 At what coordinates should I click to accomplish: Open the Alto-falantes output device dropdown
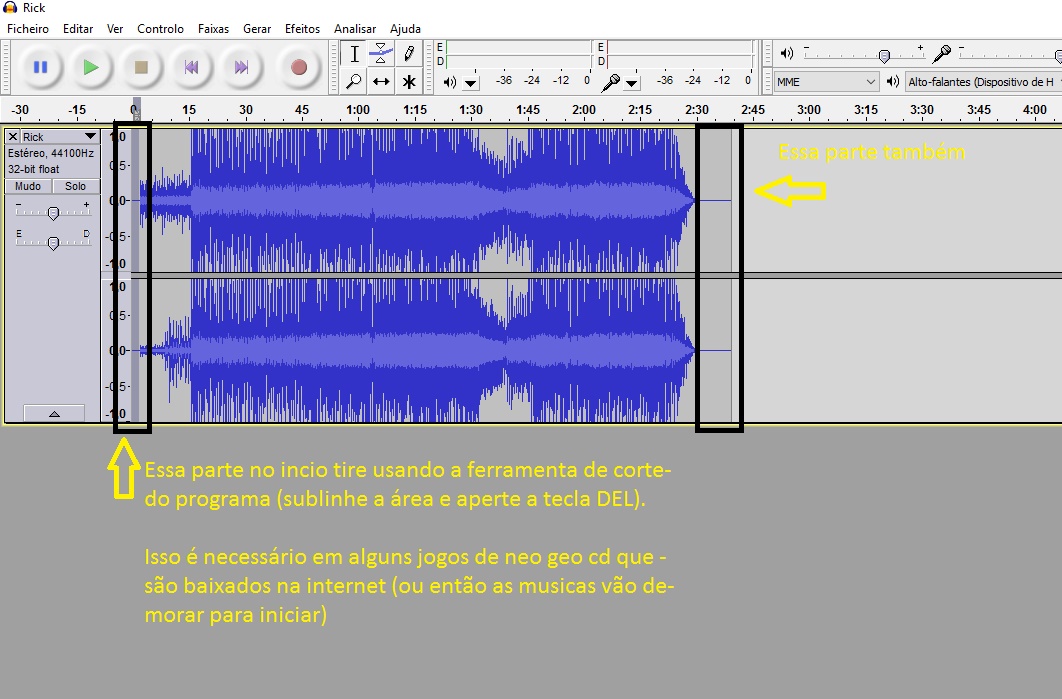980,82
